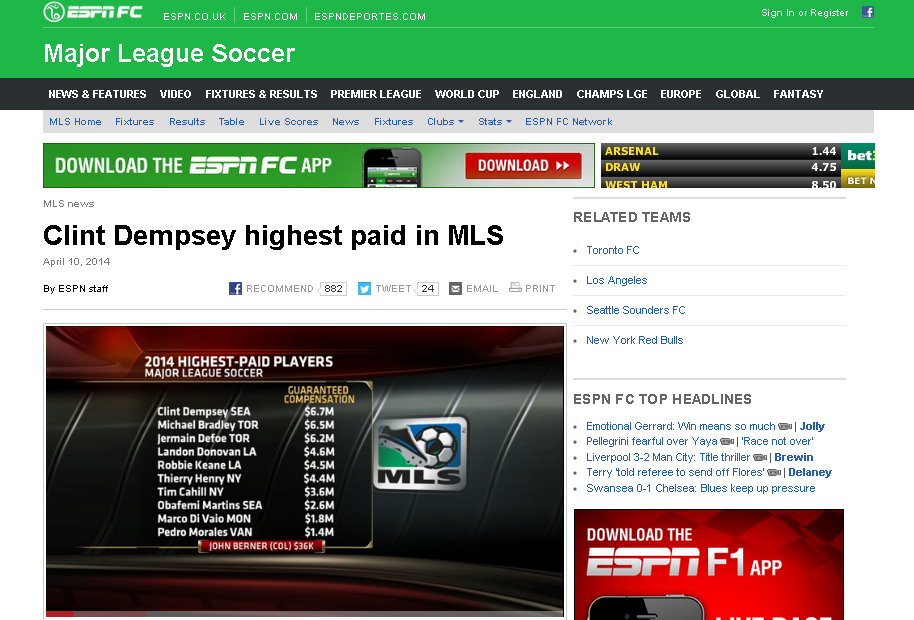
Task: Expand the Stats dropdown in sub-navigation
Action: [x=494, y=122]
